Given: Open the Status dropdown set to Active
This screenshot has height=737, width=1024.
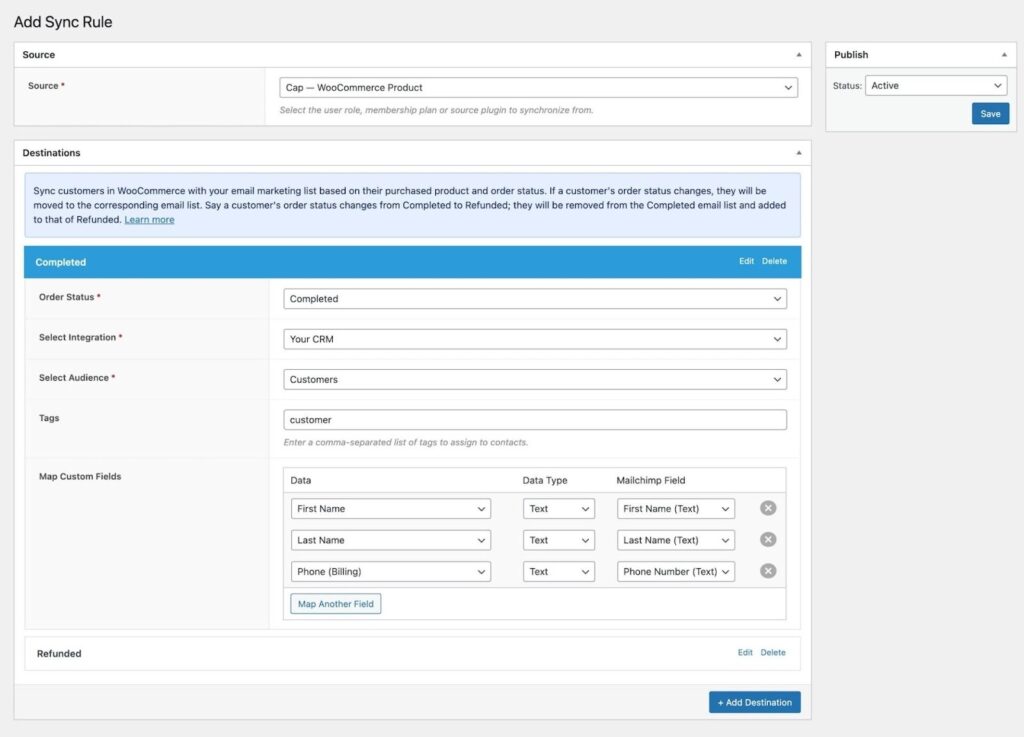Looking at the screenshot, I should (936, 85).
